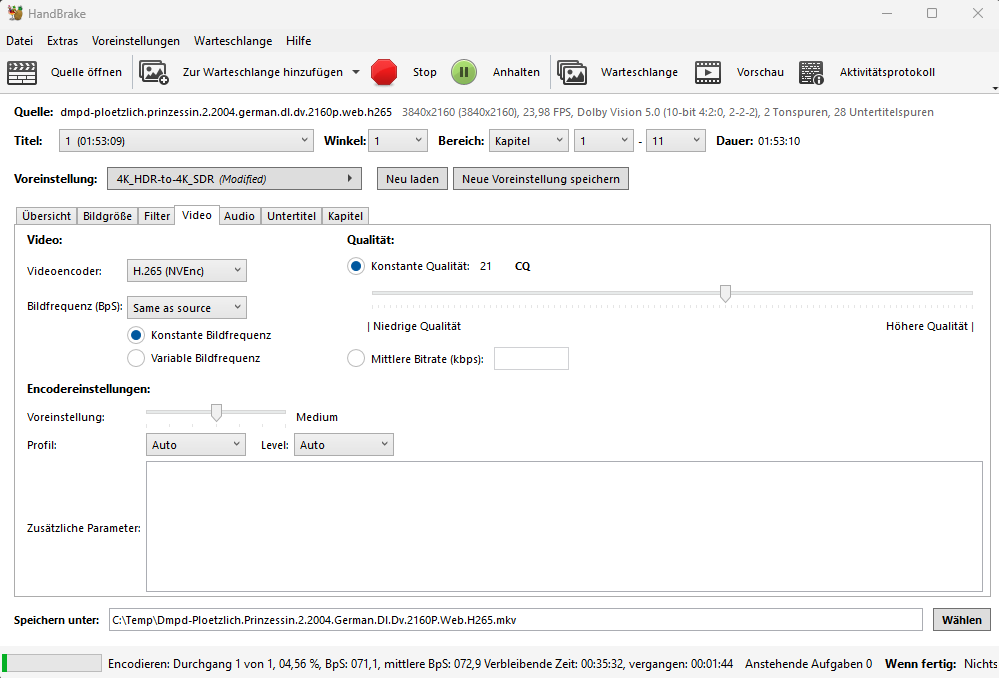Click the Aktivitätsprotokoll log icon
Viewport: 999px width, 678px height.
pyautogui.click(x=811, y=73)
